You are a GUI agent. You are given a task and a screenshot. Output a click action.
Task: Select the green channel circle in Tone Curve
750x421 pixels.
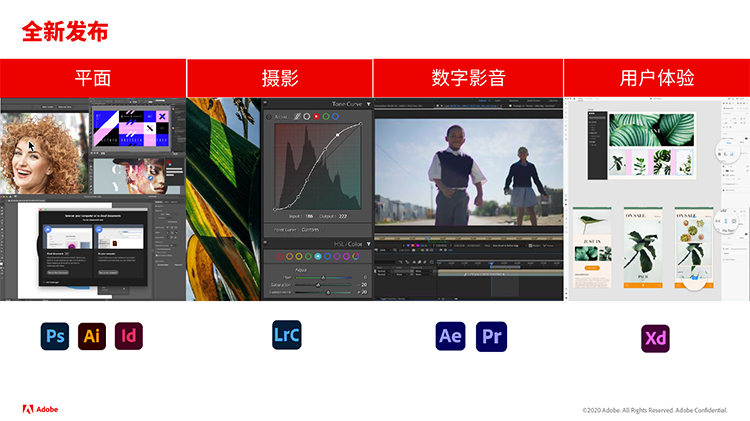326,116
